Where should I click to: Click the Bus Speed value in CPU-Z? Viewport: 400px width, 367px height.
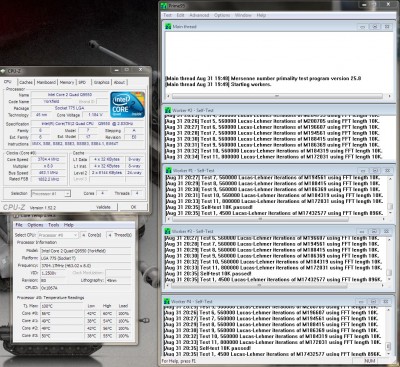pos(48,173)
